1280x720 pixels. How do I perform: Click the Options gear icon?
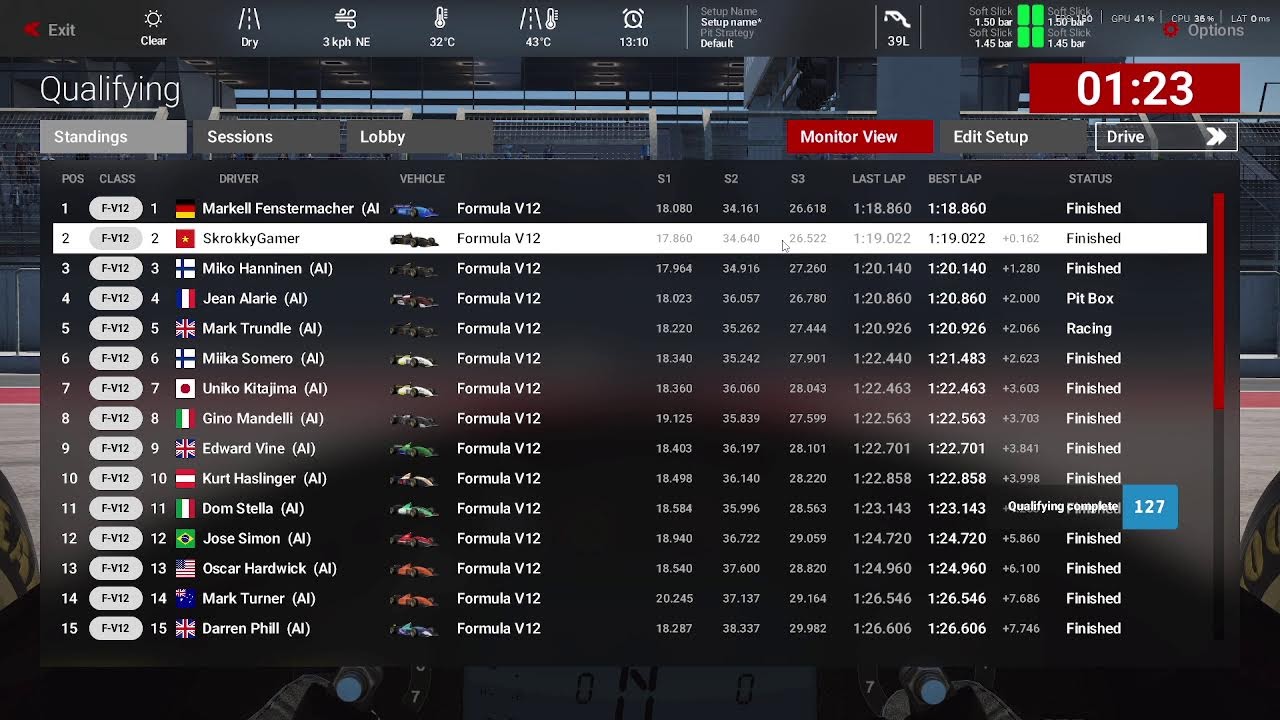pyautogui.click(x=1171, y=30)
